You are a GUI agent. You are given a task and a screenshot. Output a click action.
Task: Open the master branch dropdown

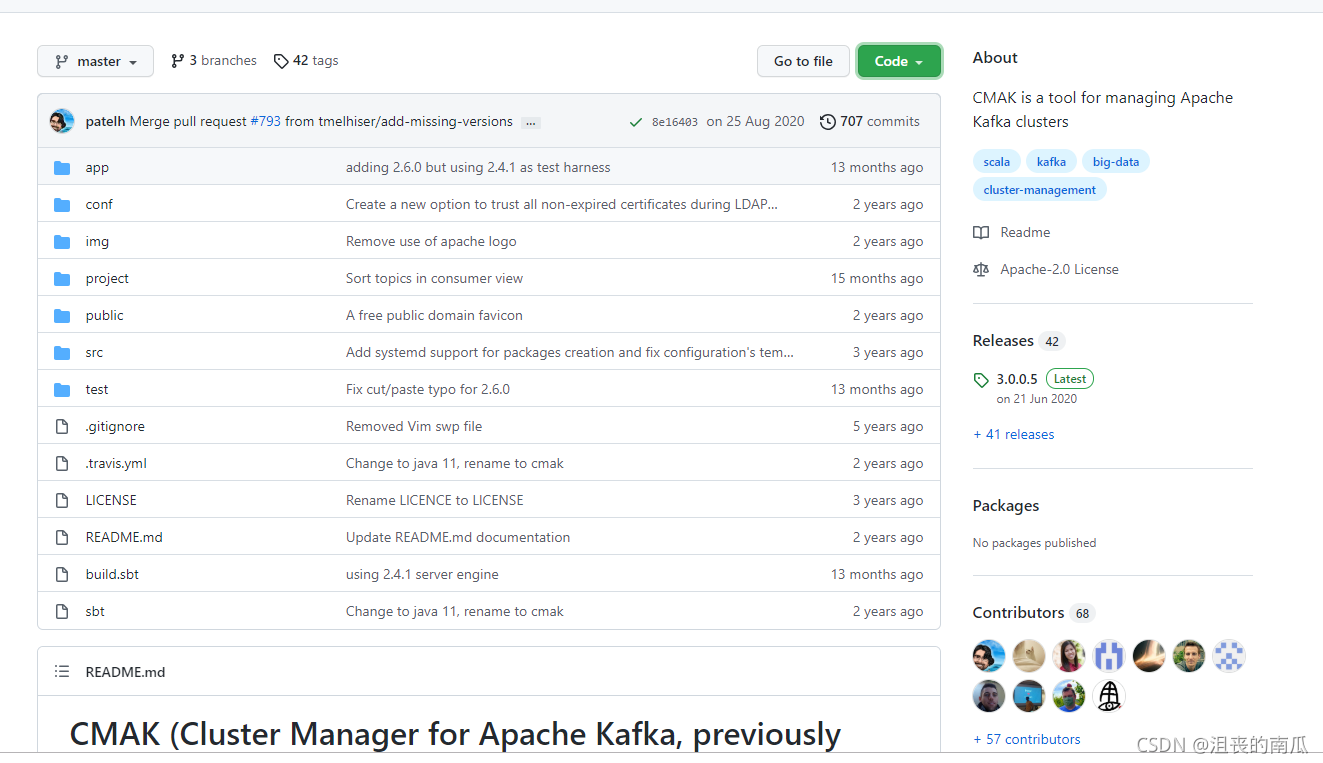pyautogui.click(x=96, y=61)
